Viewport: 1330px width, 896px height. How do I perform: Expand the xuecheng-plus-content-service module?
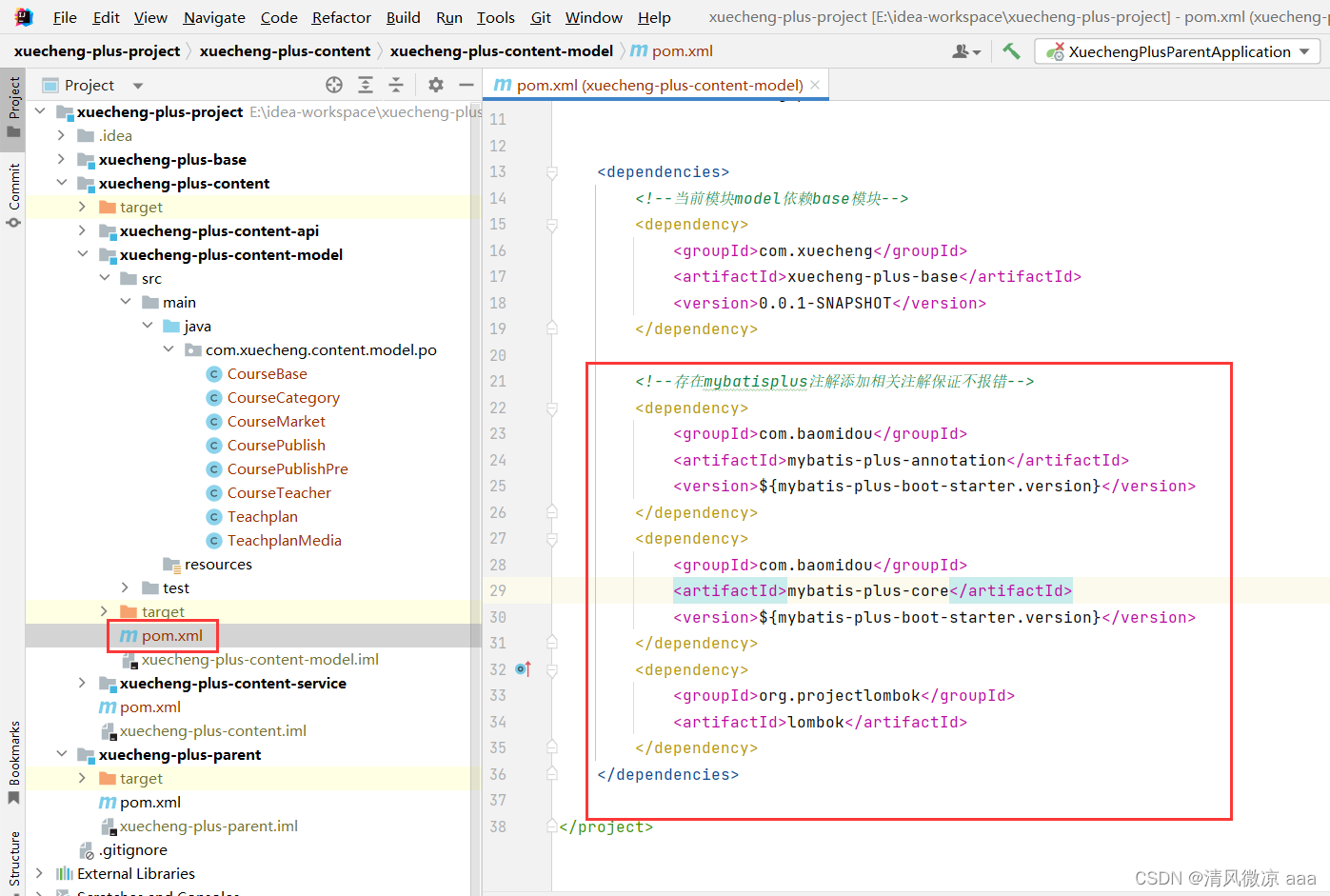click(82, 683)
